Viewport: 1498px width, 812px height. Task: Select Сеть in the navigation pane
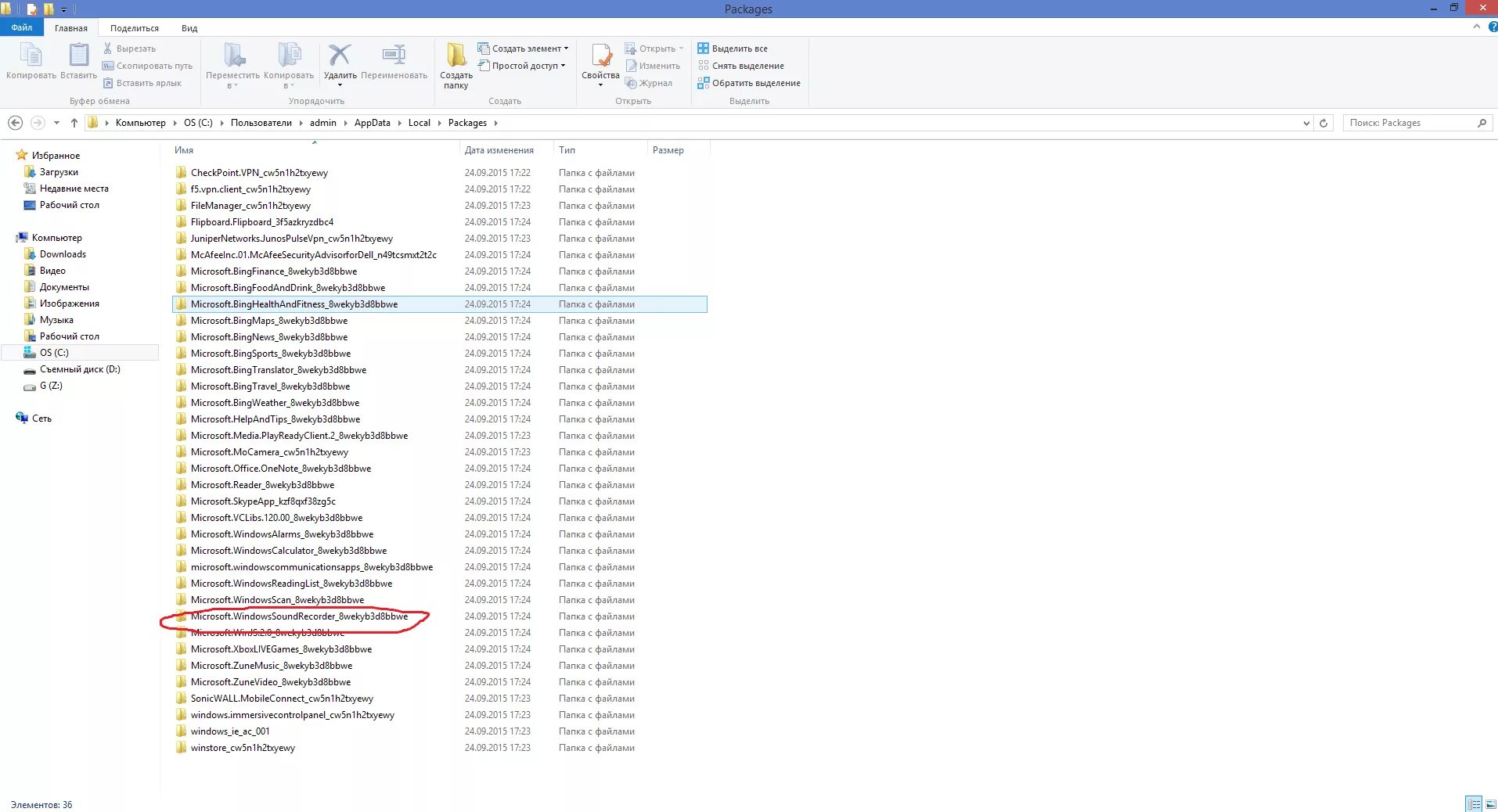coord(41,419)
